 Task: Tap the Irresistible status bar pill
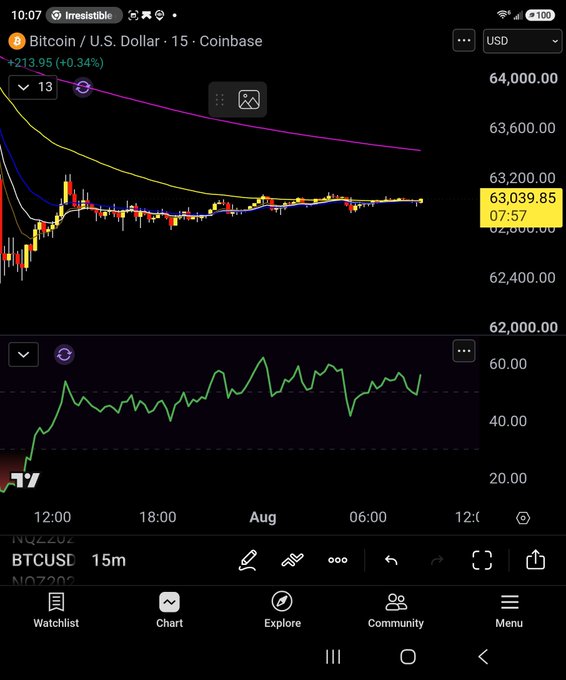tap(84, 16)
